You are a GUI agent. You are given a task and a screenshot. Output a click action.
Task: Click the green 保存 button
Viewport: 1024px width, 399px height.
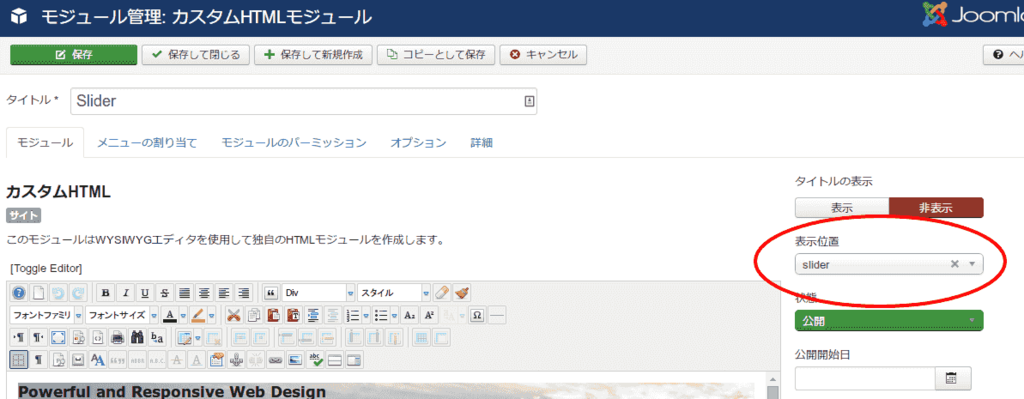74,55
